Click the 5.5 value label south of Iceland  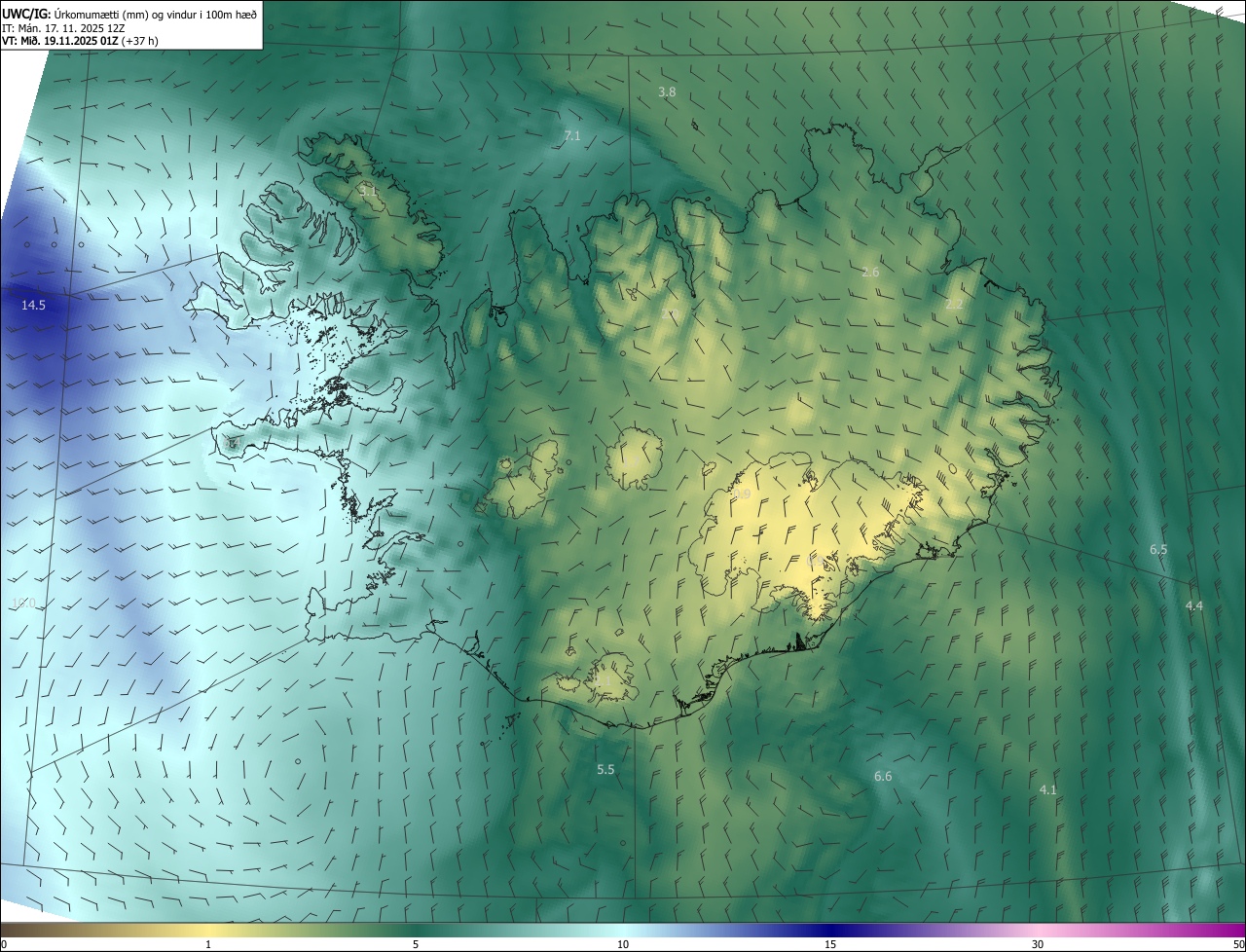pos(605,770)
